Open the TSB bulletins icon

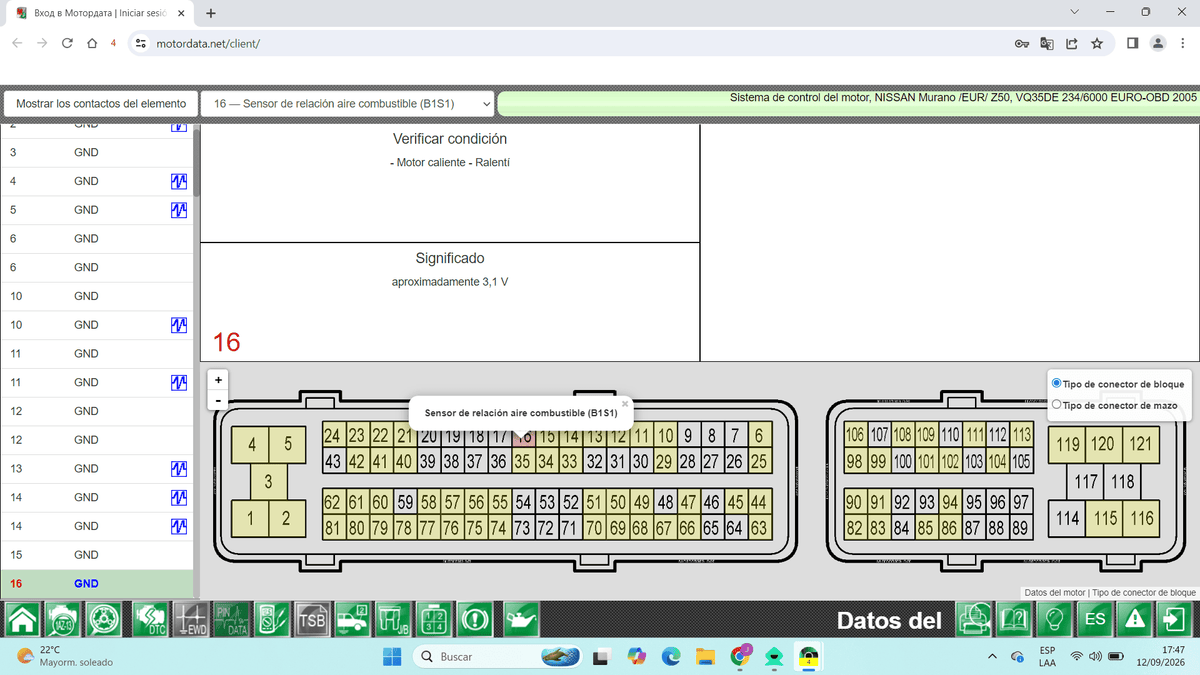[311, 620]
